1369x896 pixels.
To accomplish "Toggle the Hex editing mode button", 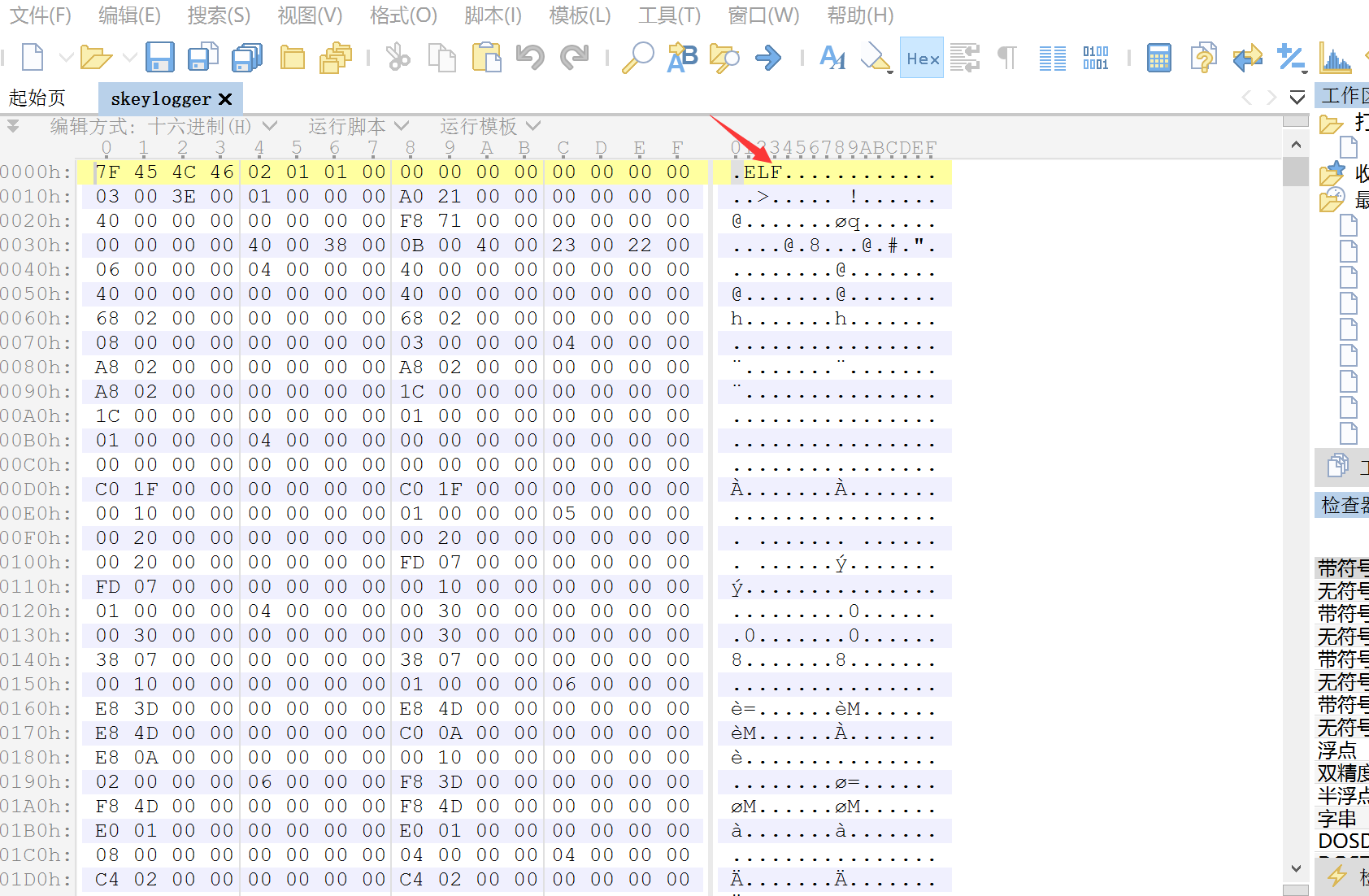I will point(922,58).
